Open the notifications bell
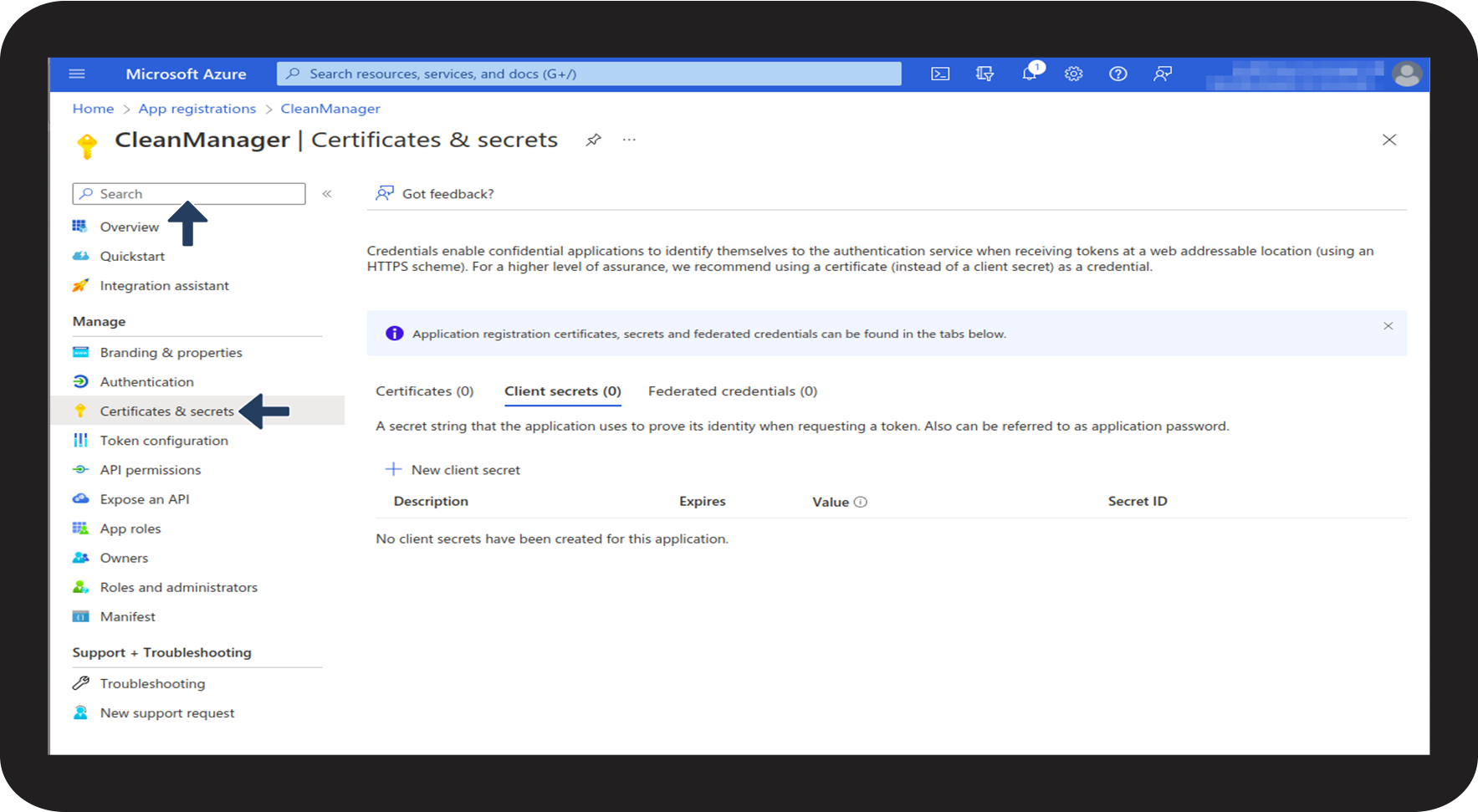This screenshot has width=1478, height=812. tap(1029, 74)
